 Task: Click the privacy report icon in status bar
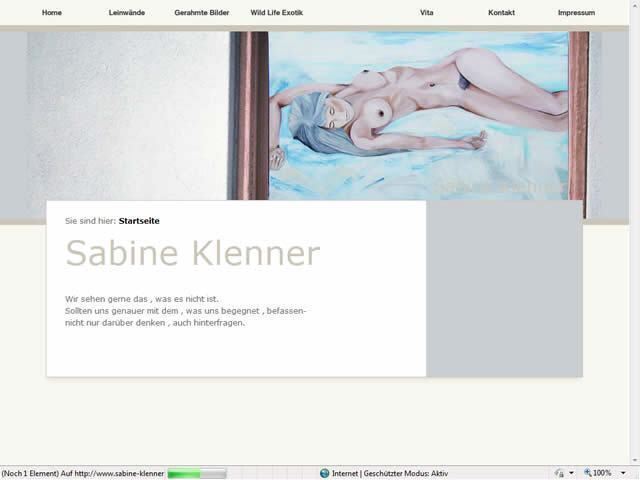[559, 473]
